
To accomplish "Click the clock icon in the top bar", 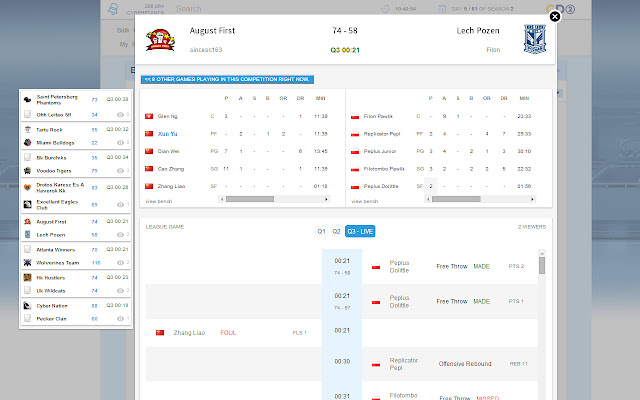I will [x=385, y=9].
